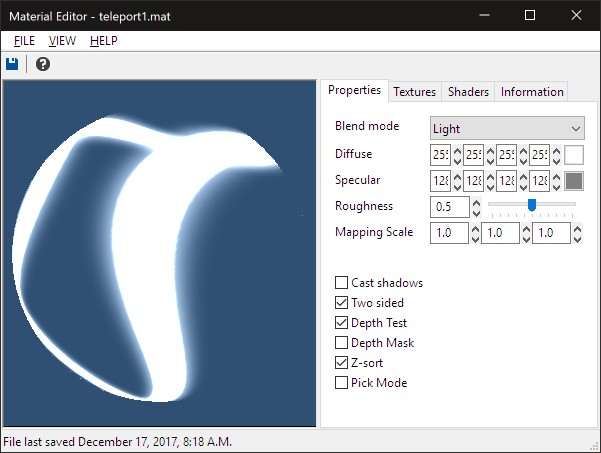Uncheck the Two sided option

[x=342, y=303]
